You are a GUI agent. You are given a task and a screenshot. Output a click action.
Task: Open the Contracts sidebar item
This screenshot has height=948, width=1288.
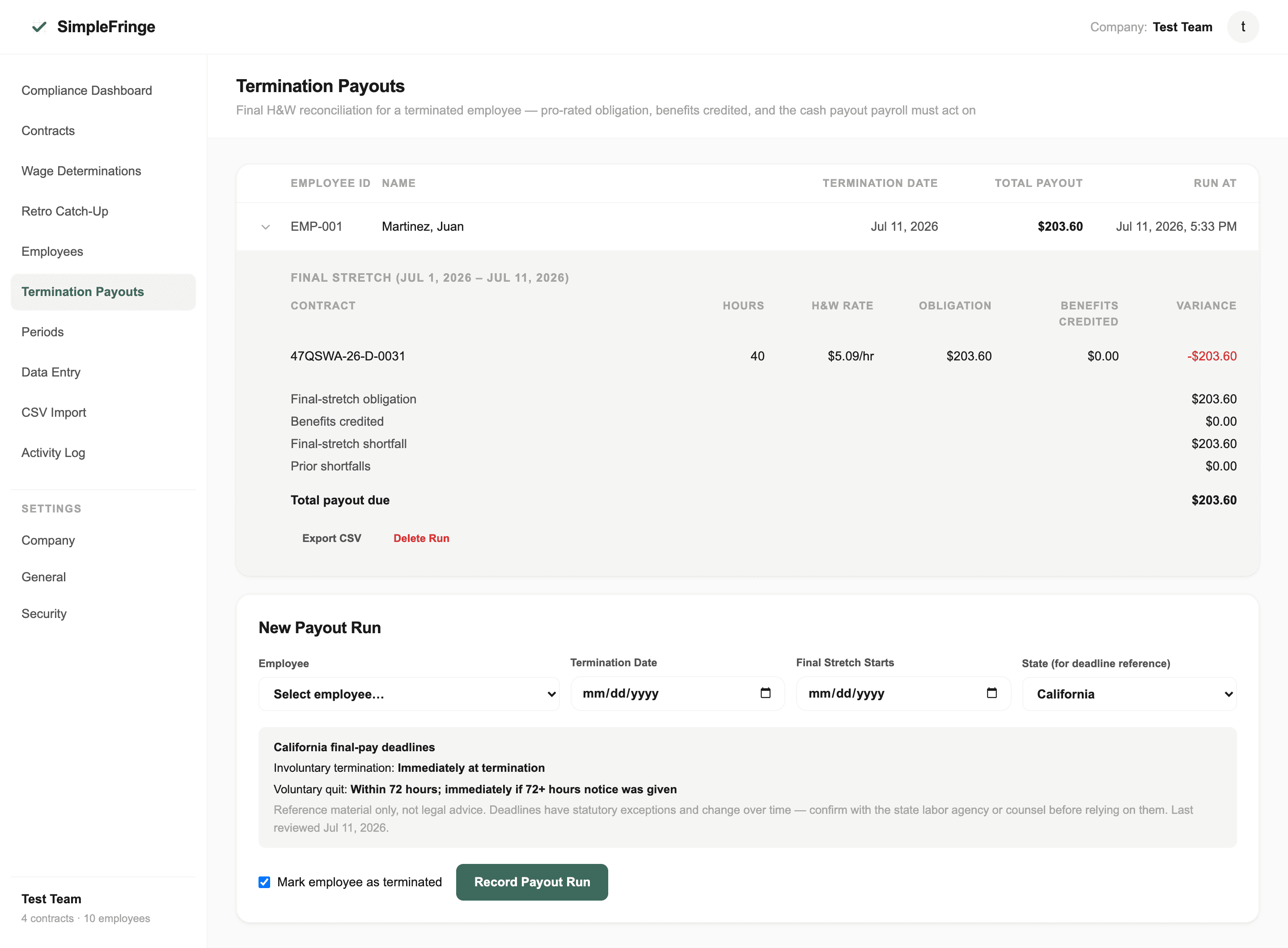click(x=48, y=131)
